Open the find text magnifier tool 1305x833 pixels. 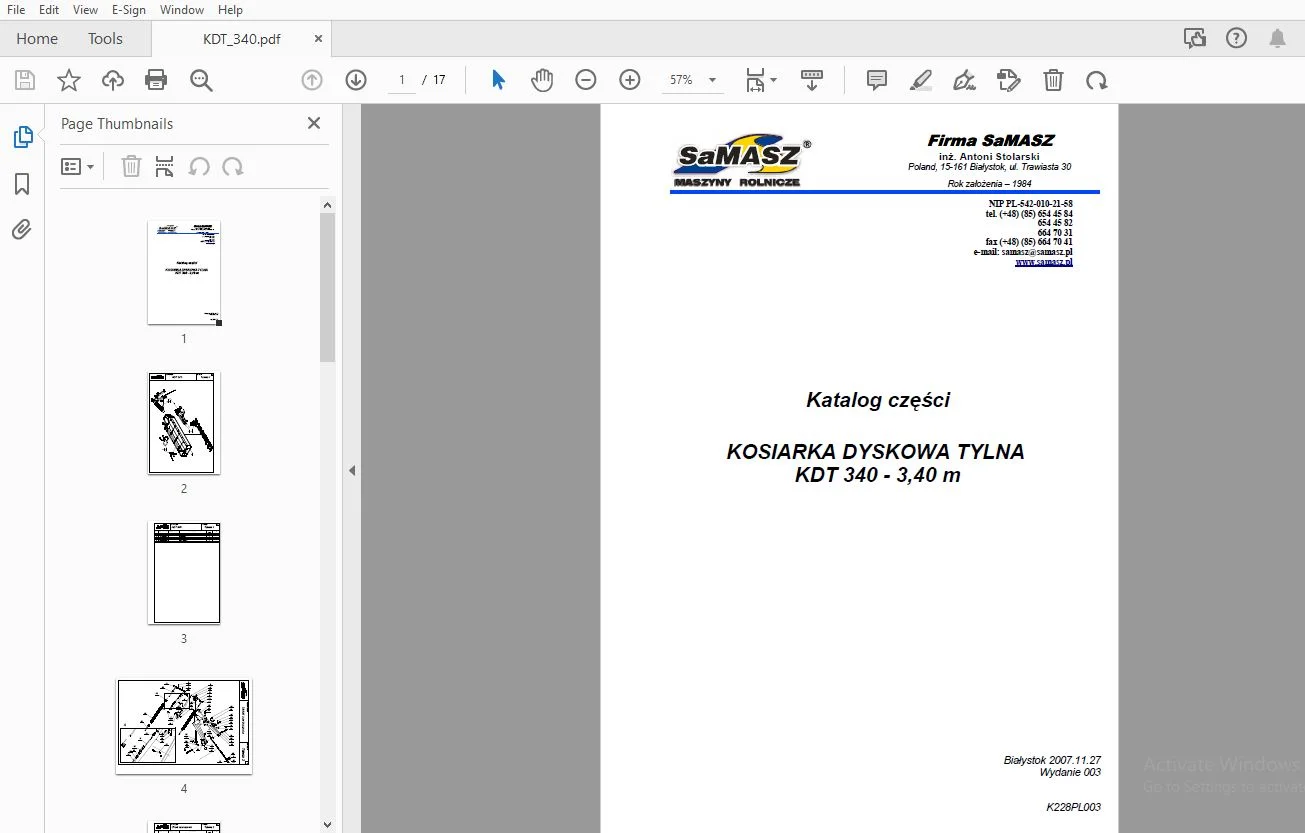pos(201,80)
